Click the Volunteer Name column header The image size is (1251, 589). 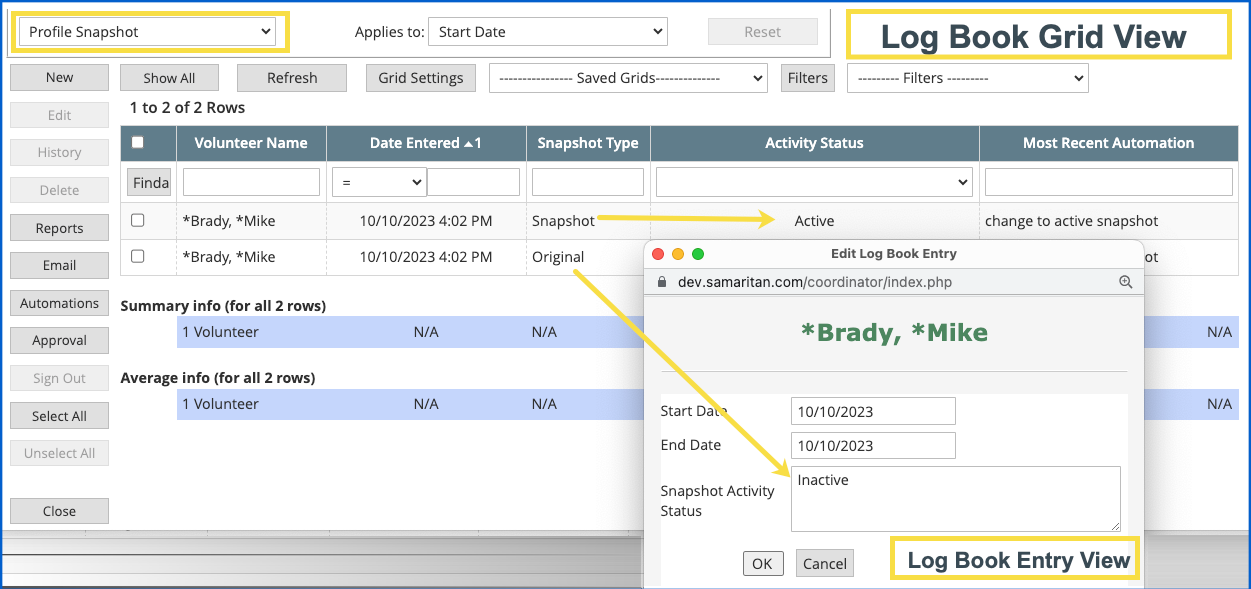tap(251, 143)
